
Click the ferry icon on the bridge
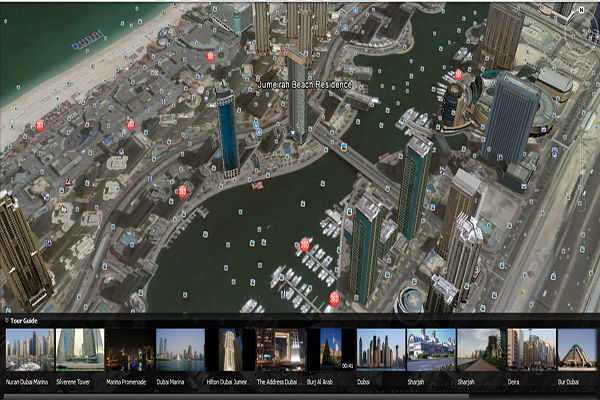pyautogui.click(x=344, y=147)
